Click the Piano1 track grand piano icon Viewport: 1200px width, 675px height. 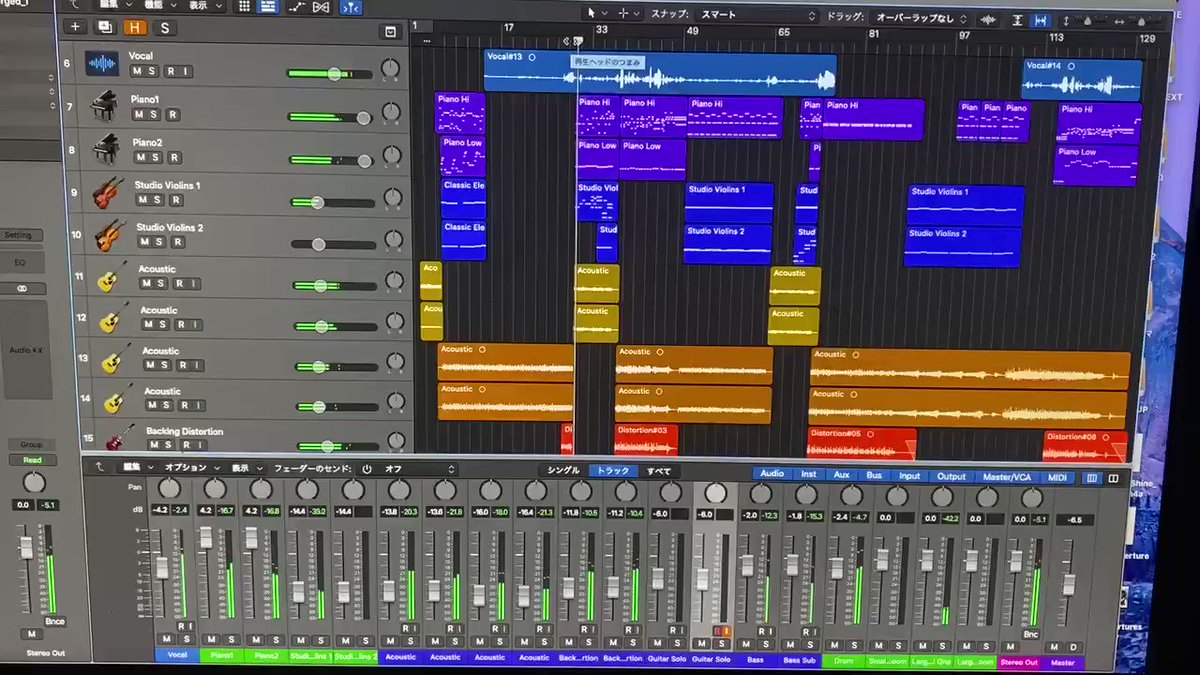[x=104, y=106]
